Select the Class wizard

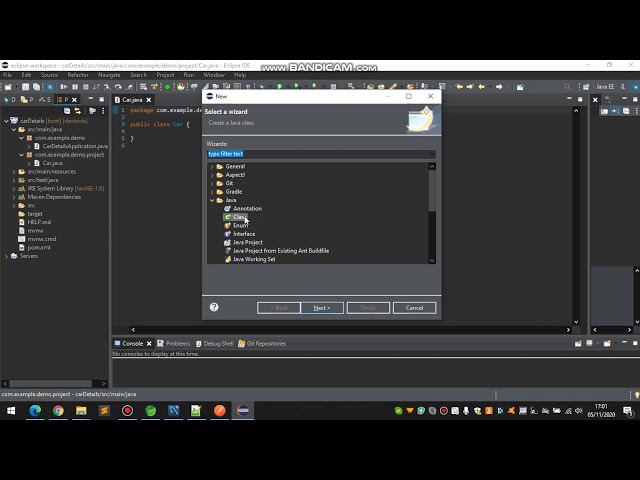pyautogui.click(x=236, y=217)
